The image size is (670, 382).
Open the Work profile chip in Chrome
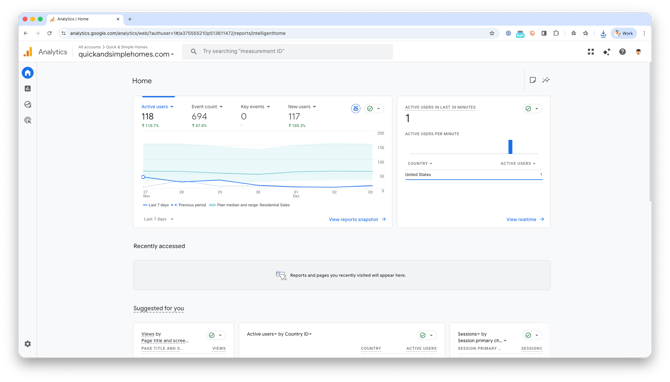(x=624, y=33)
